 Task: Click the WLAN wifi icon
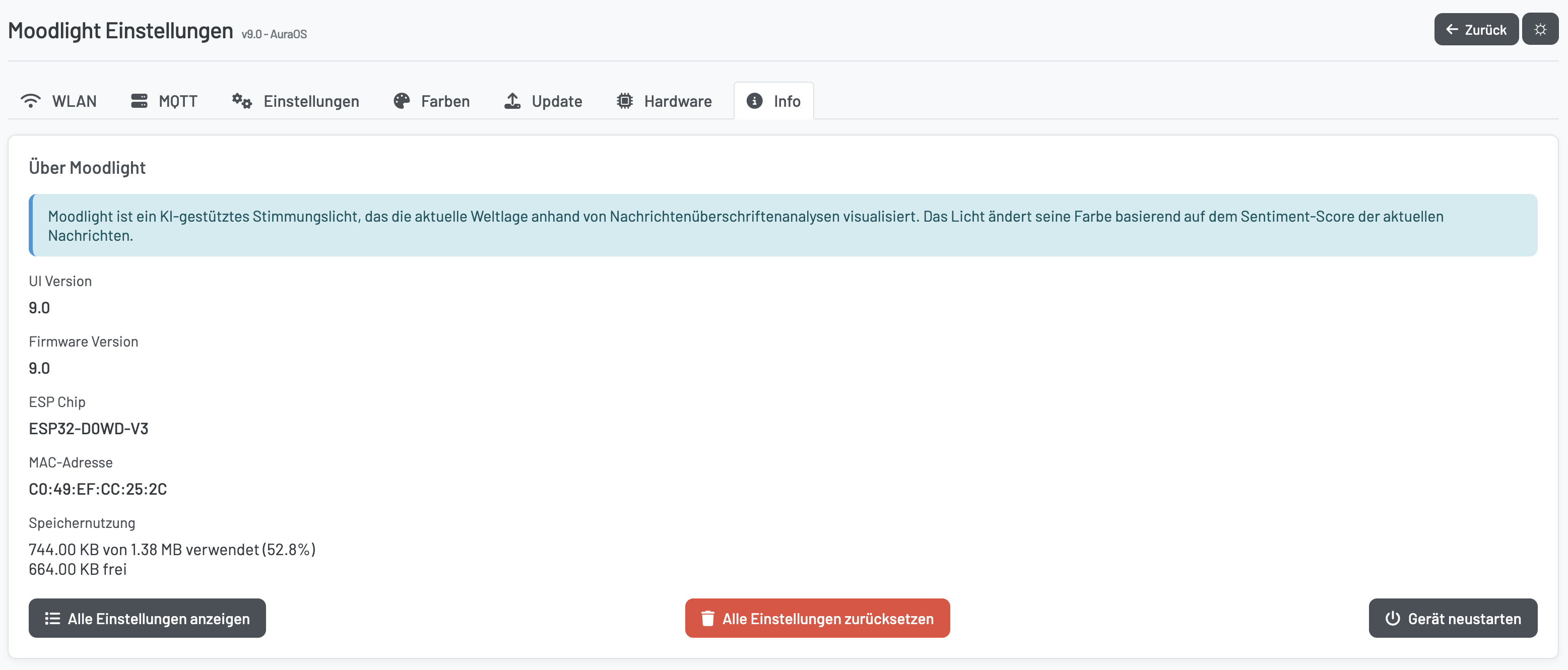pos(30,101)
